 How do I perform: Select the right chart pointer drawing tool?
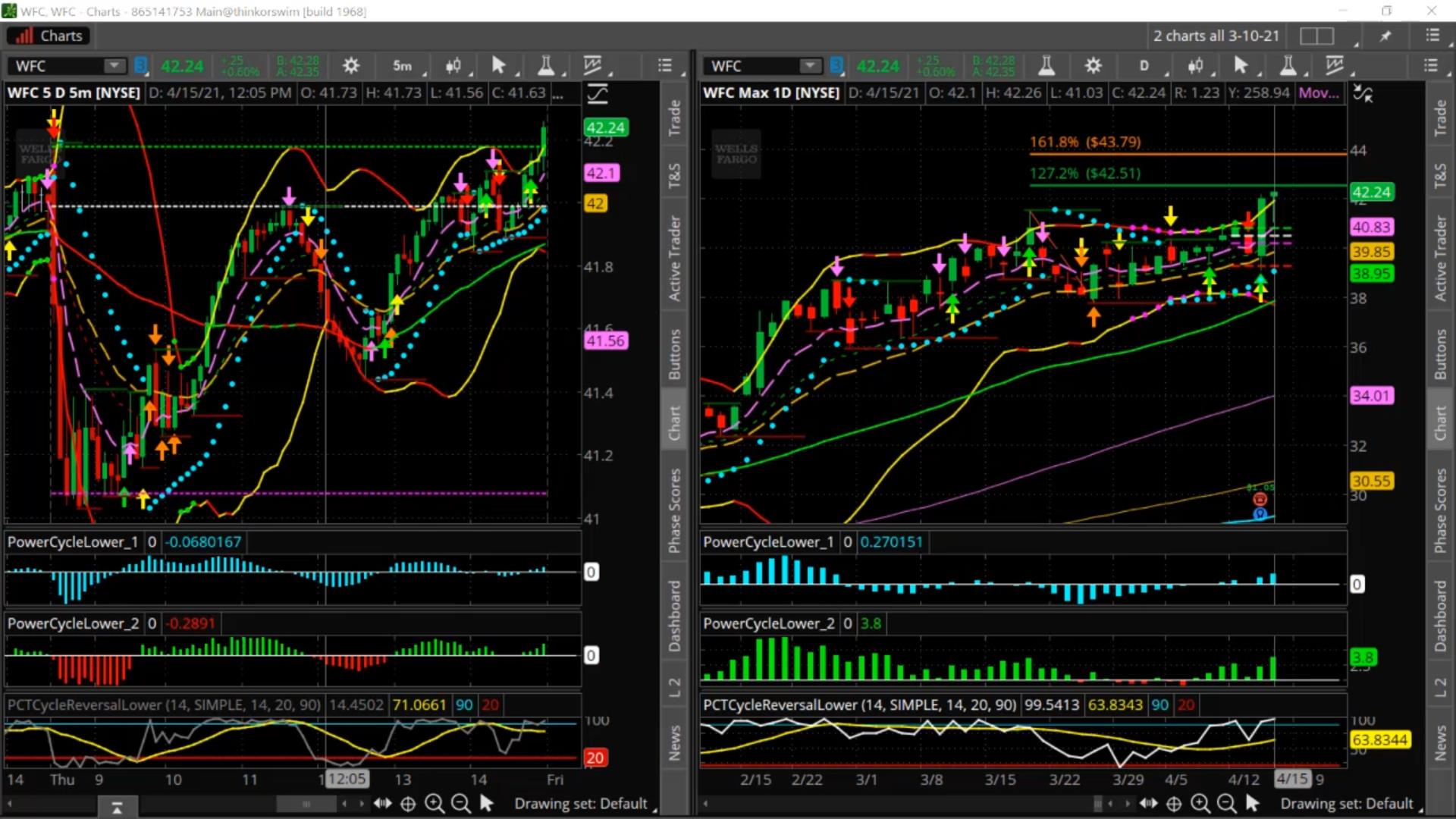(x=1241, y=66)
